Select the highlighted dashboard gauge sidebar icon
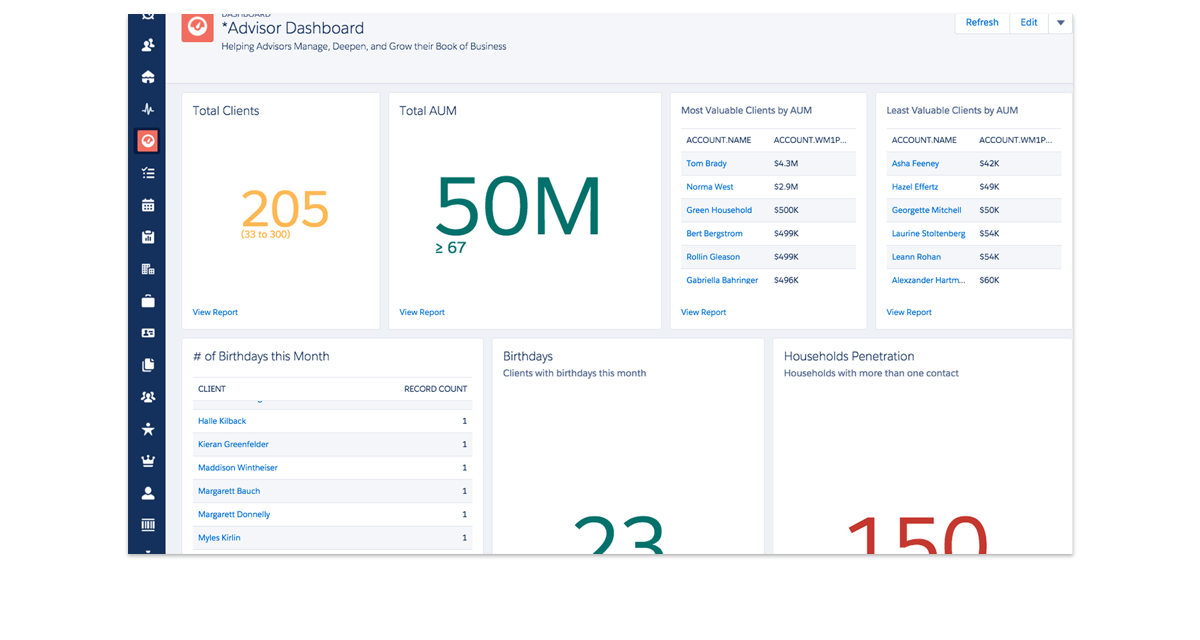This screenshot has width=1200, height=640. point(148,141)
